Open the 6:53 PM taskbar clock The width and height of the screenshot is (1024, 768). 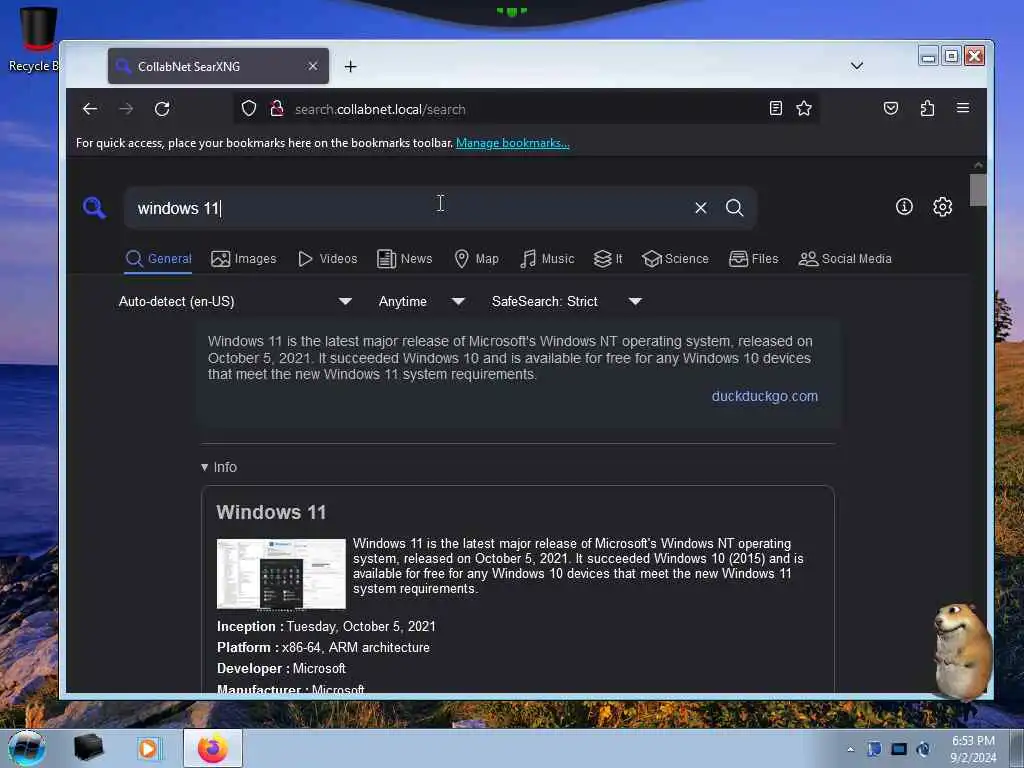pos(973,749)
